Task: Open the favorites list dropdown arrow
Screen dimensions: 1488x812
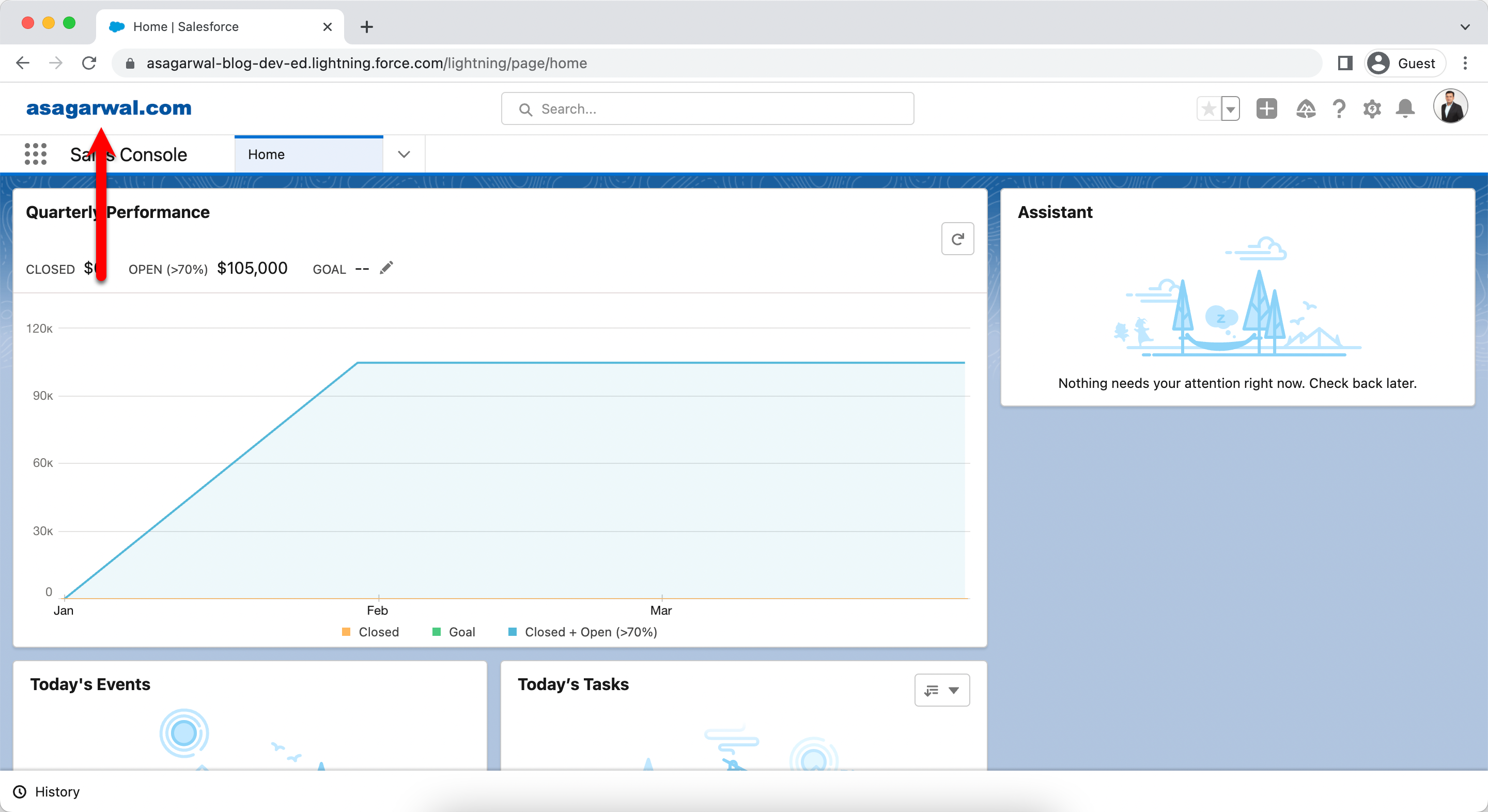Action: click(x=1231, y=108)
